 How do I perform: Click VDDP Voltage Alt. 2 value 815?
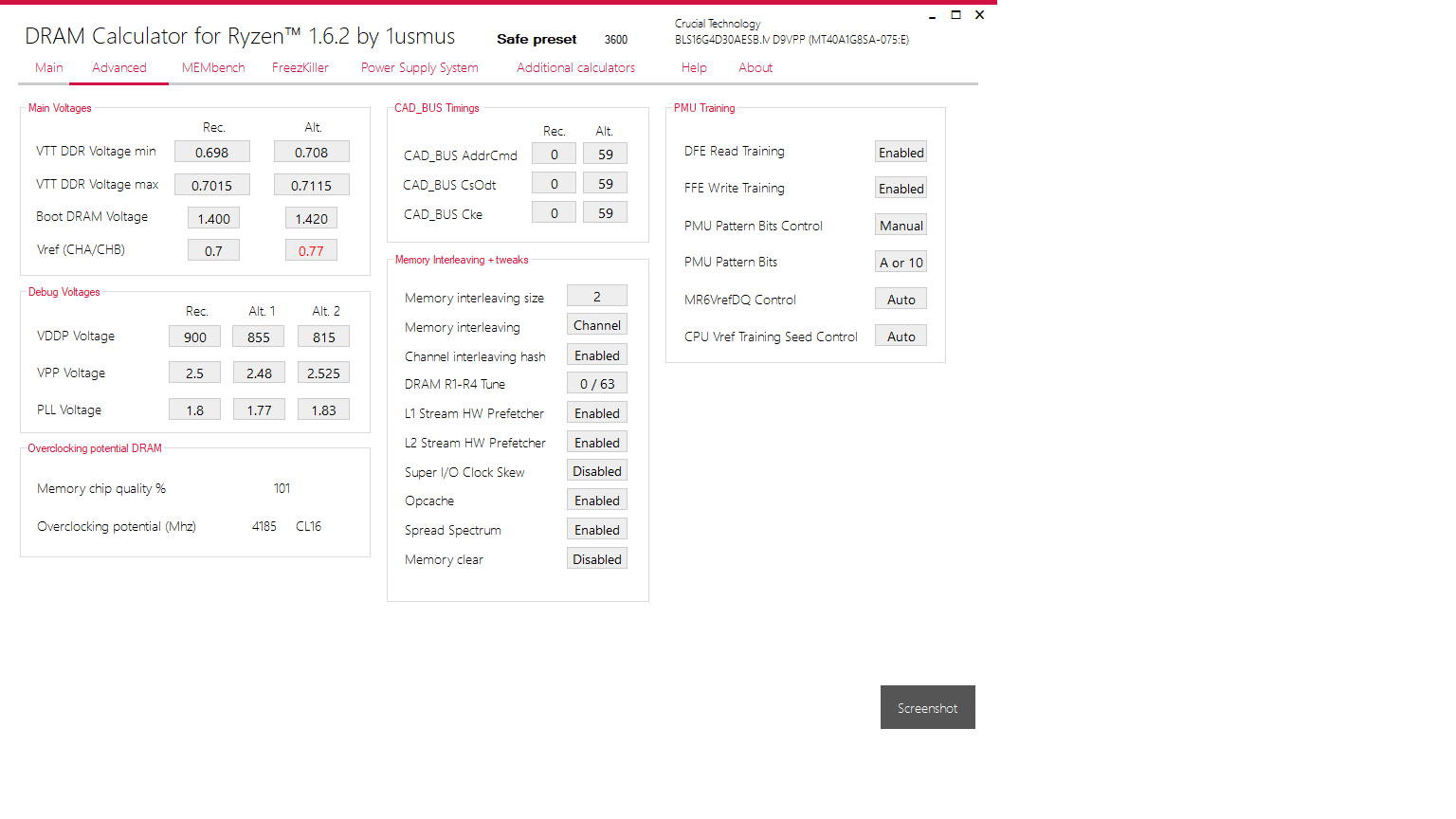point(324,337)
